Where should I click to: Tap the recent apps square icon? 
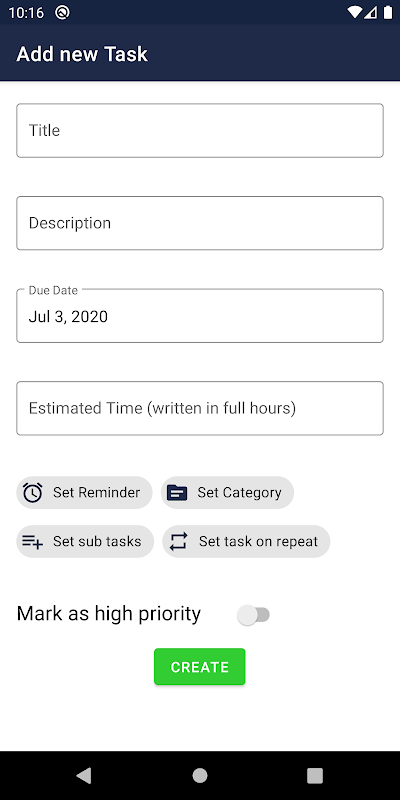[315, 776]
